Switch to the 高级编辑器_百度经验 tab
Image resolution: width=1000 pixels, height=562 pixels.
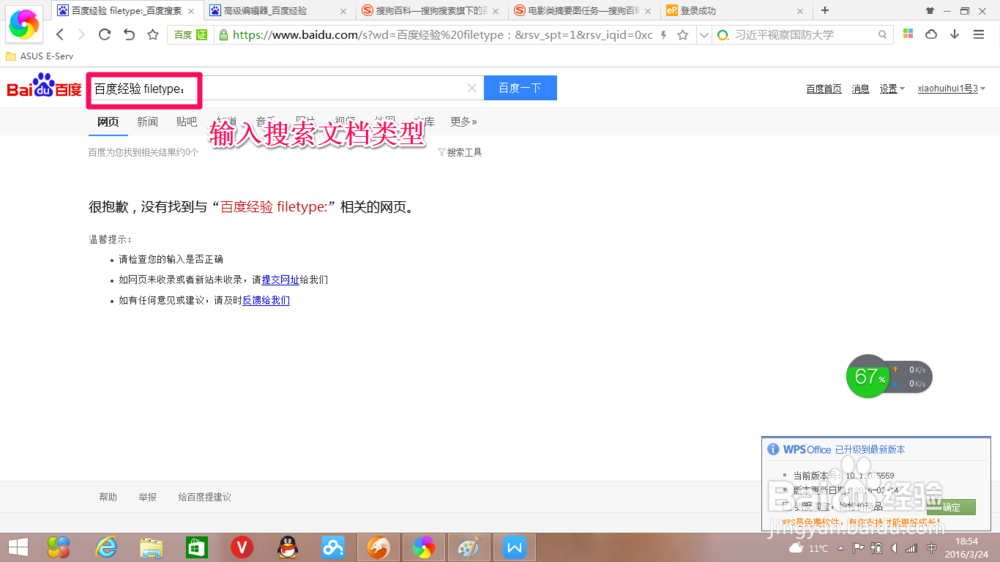coord(277,11)
